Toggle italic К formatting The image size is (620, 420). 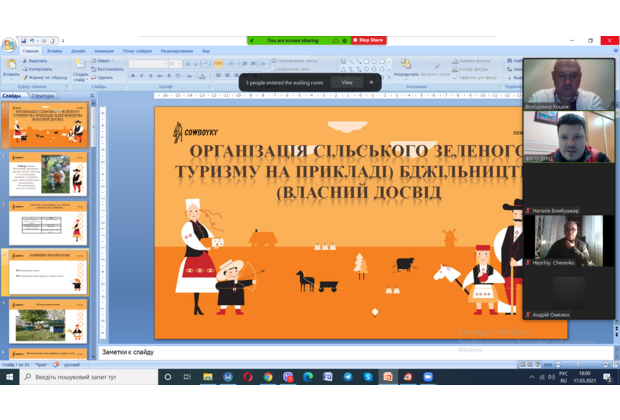coord(142,76)
